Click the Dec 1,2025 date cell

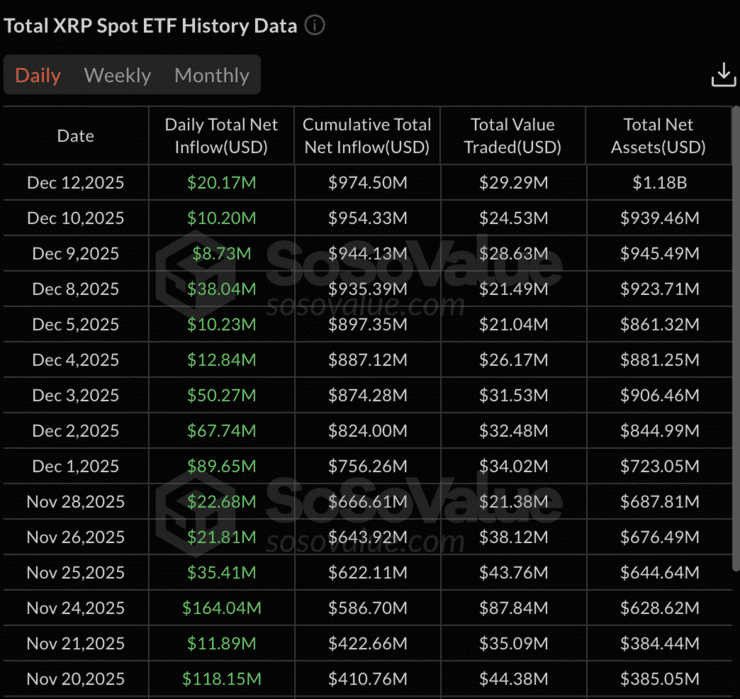pos(76,466)
